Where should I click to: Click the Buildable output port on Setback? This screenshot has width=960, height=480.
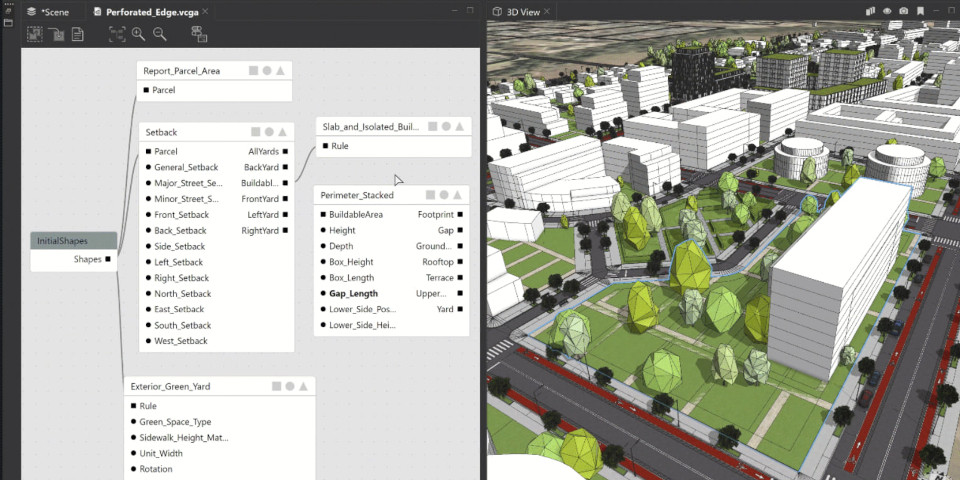(284, 183)
